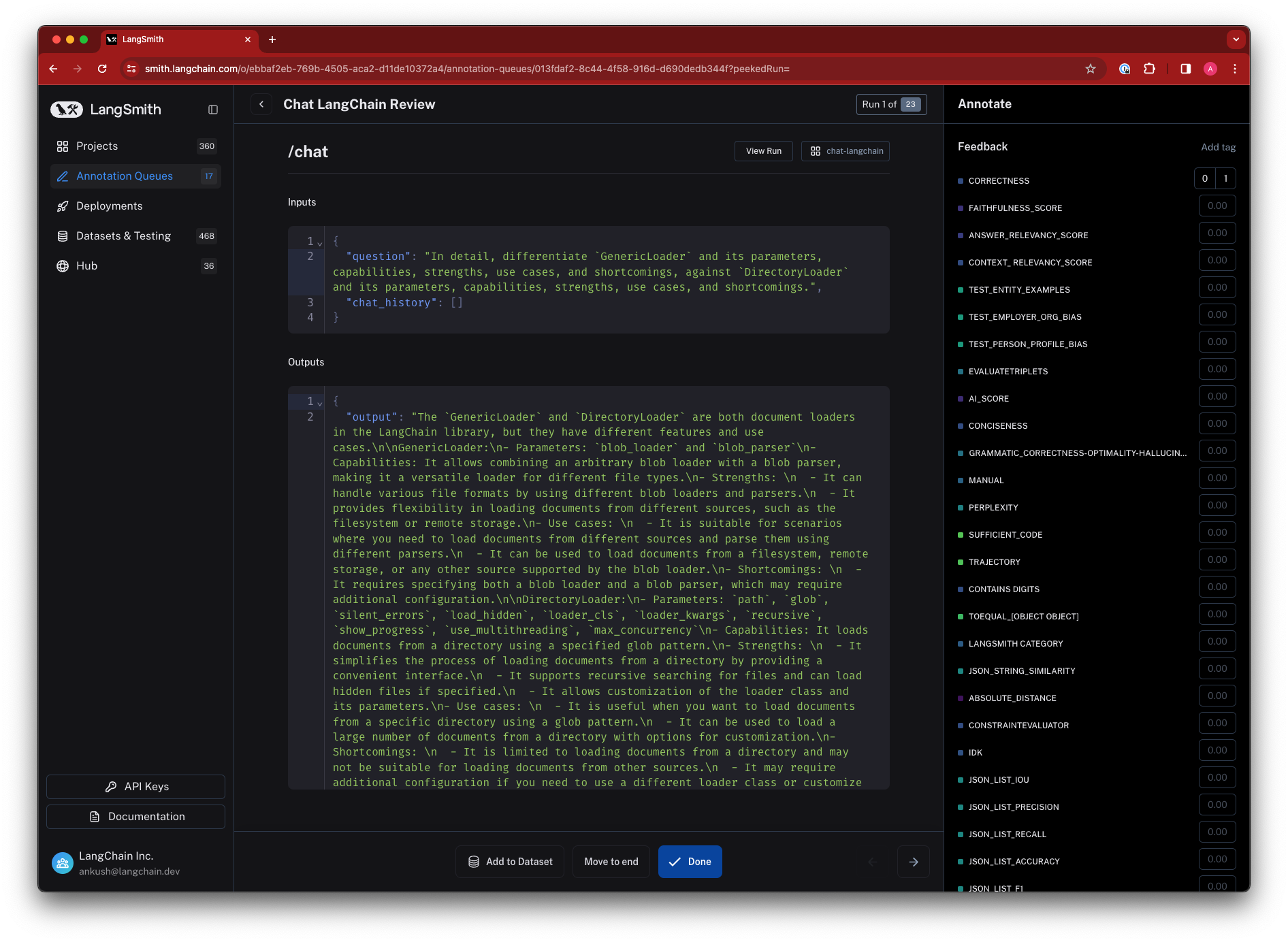Mark the run as Done
Image resolution: width=1288 pixels, height=942 pixels.
(690, 862)
